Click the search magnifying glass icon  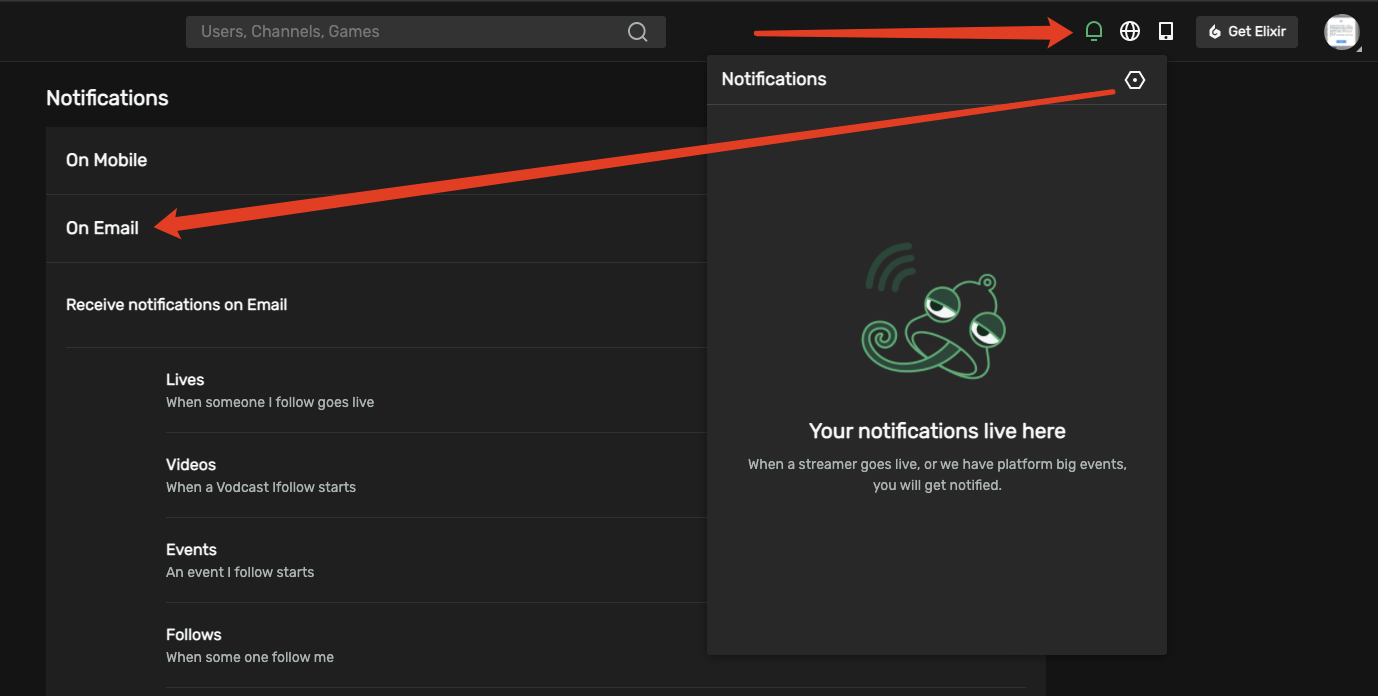(637, 31)
